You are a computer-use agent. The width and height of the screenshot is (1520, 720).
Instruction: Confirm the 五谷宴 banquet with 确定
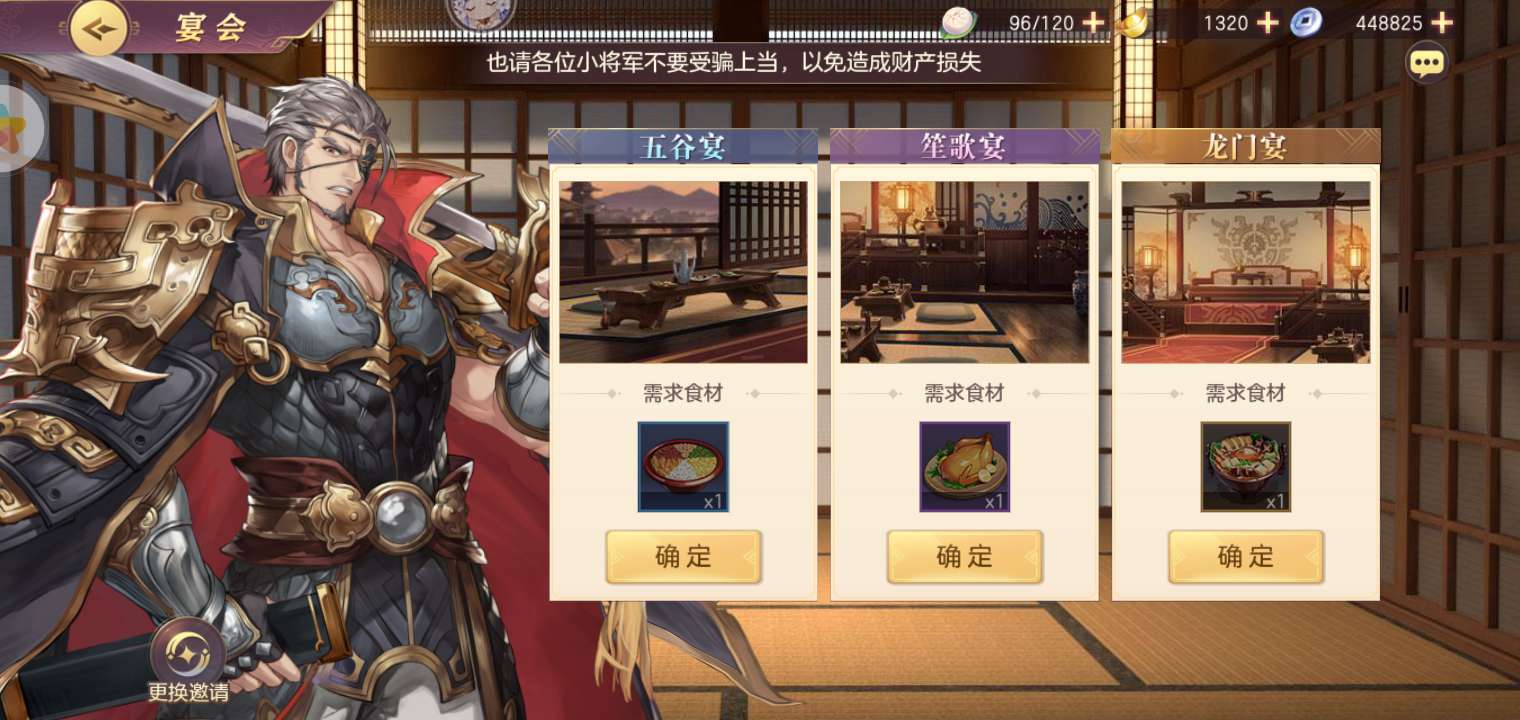683,557
